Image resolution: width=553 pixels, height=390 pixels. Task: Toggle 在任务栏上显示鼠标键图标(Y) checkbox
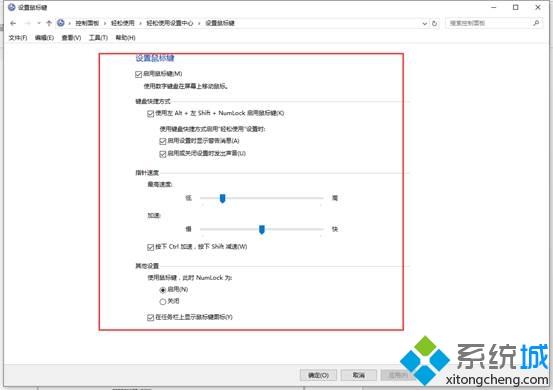[151, 317]
